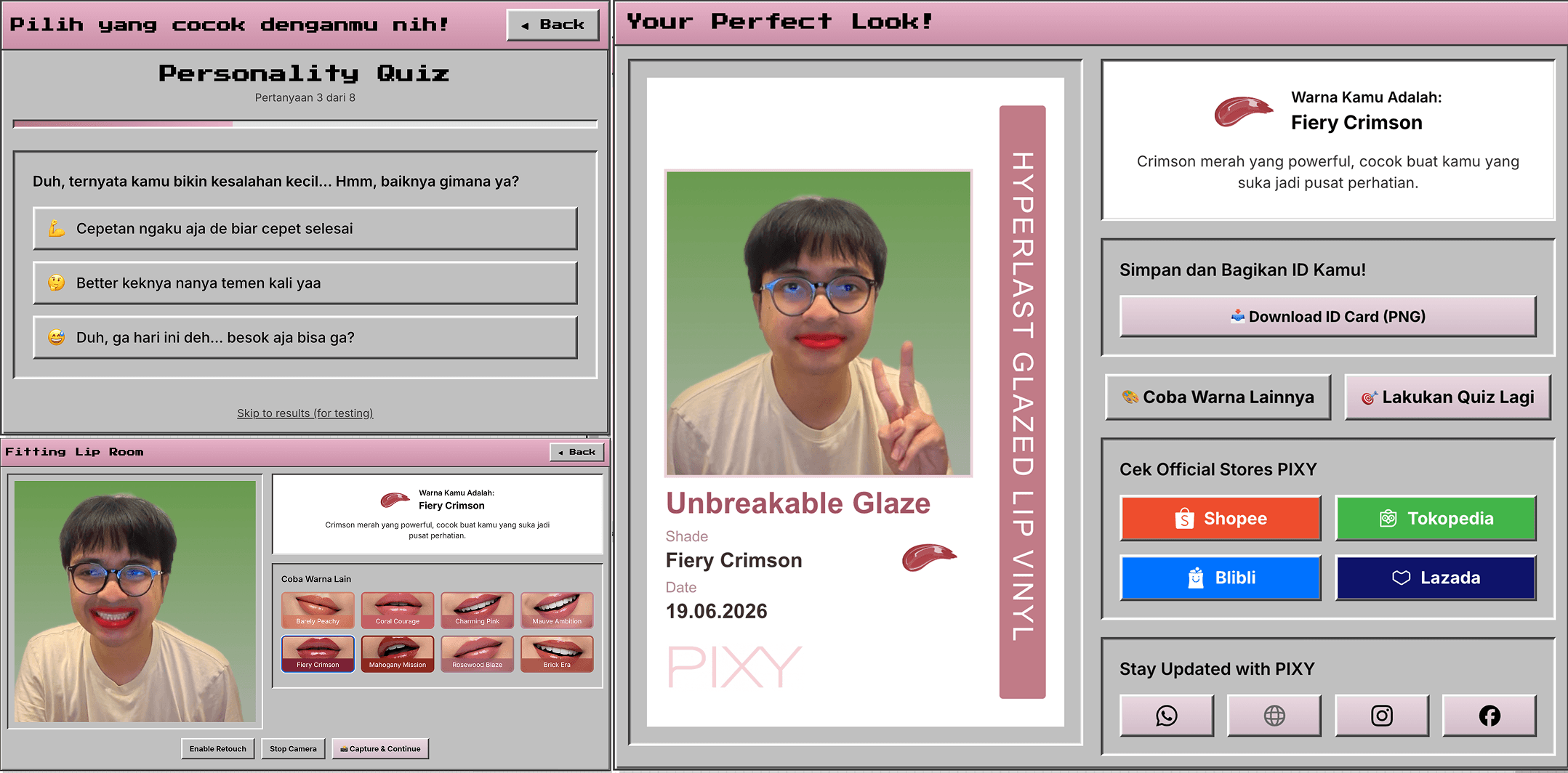
Task: Go Back from the Personality Quiz
Action: coord(553,25)
